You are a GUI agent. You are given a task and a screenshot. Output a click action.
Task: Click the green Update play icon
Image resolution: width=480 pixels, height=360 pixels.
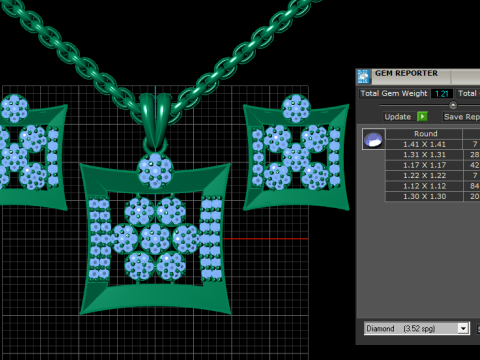pos(422,117)
